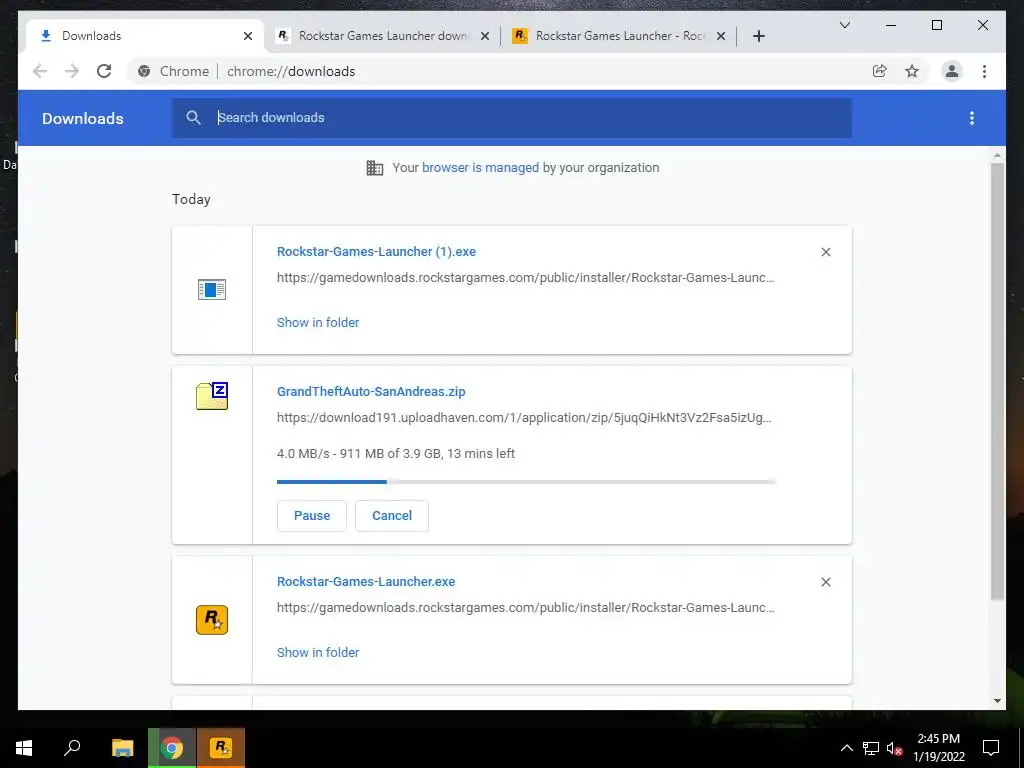The width and height of the screenshot is (1024, 768).
Task: Click the managed organization building icon
Action: [x=375, y=168]
